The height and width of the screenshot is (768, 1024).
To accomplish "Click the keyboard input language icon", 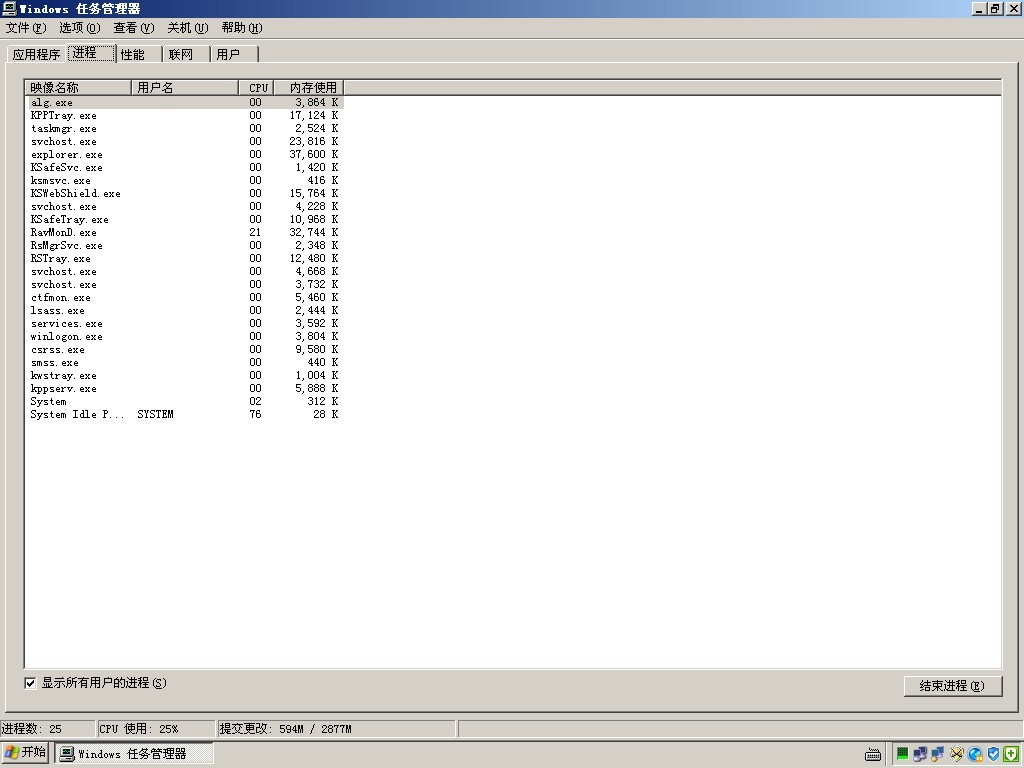I will (872, 754).
